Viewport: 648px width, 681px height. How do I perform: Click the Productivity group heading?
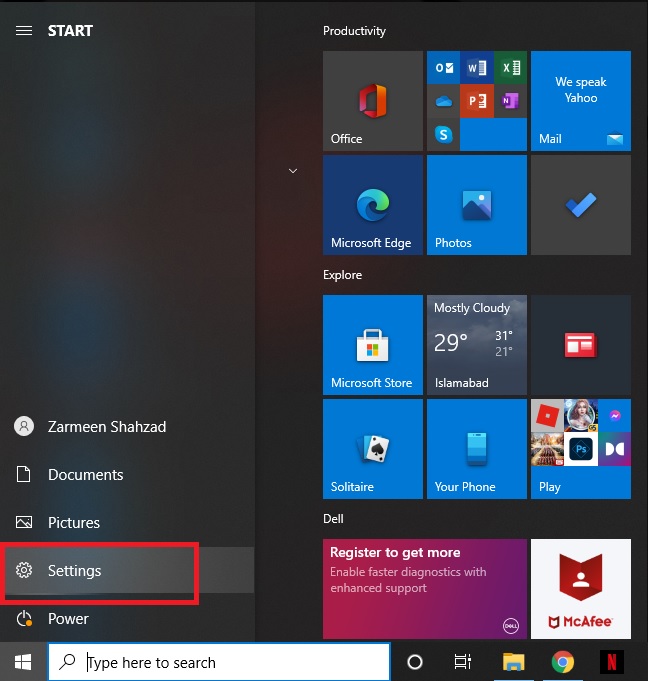click(x=354, y=31)
